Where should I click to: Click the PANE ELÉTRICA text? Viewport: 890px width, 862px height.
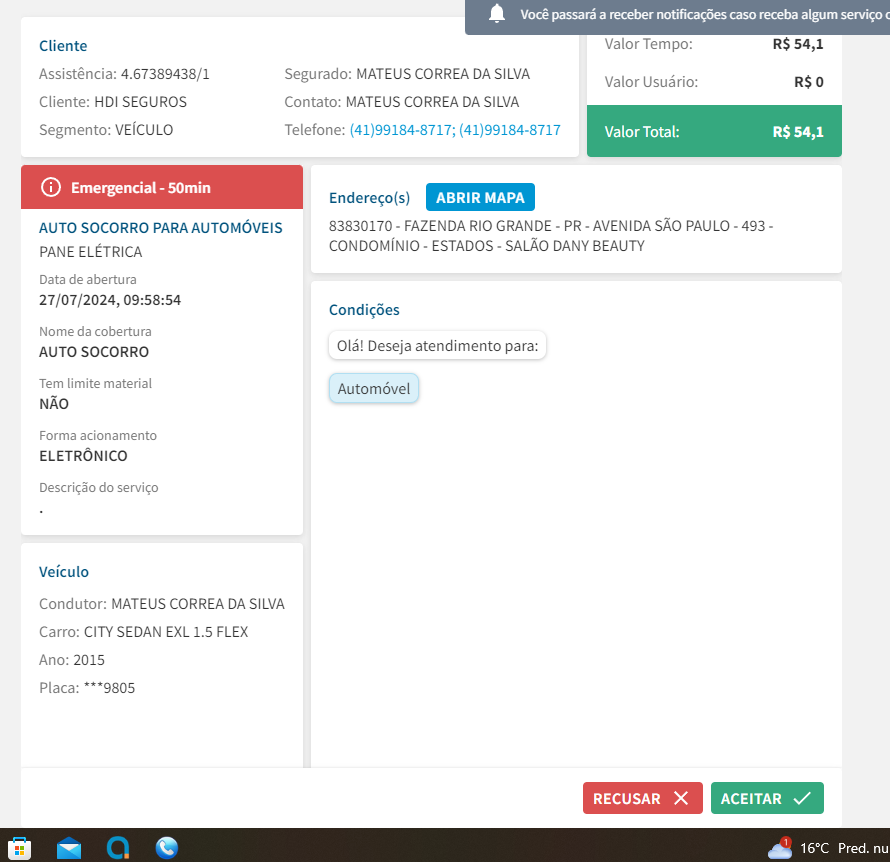click(x=90, y=252)
